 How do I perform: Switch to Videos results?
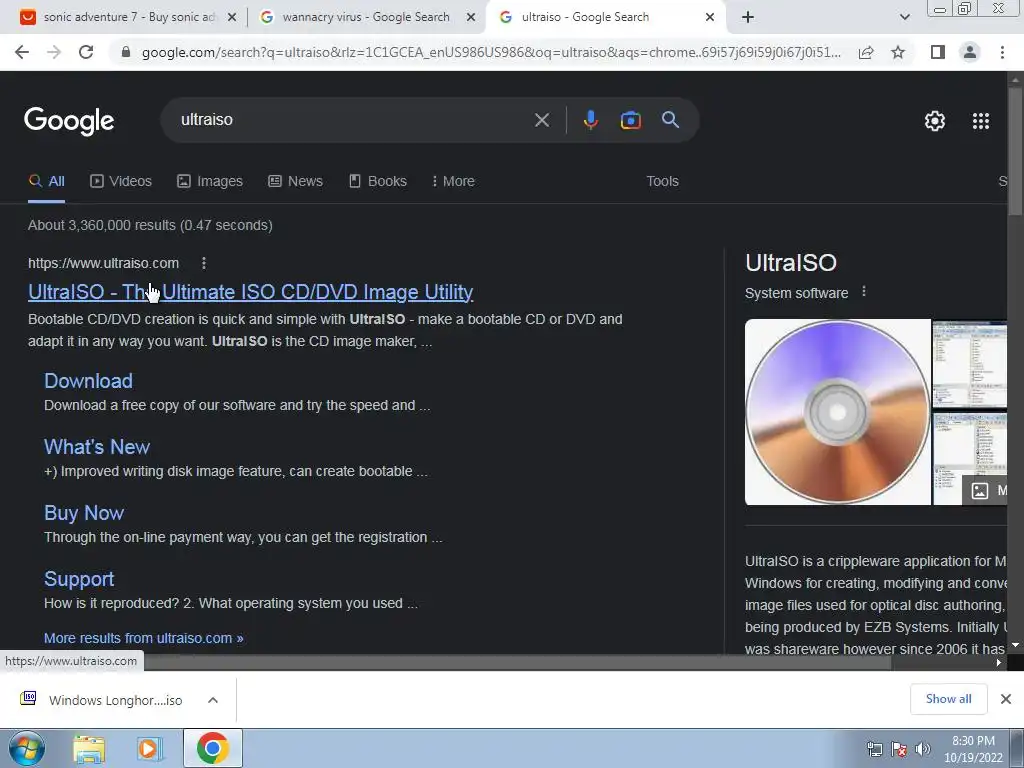coord(121,182)
